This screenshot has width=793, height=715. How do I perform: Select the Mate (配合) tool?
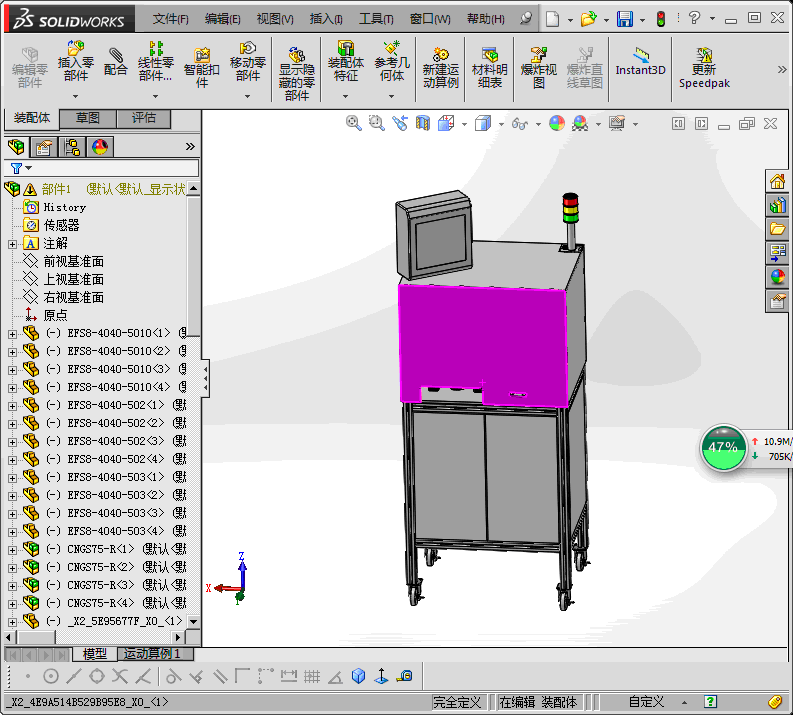tap(115, 62)
